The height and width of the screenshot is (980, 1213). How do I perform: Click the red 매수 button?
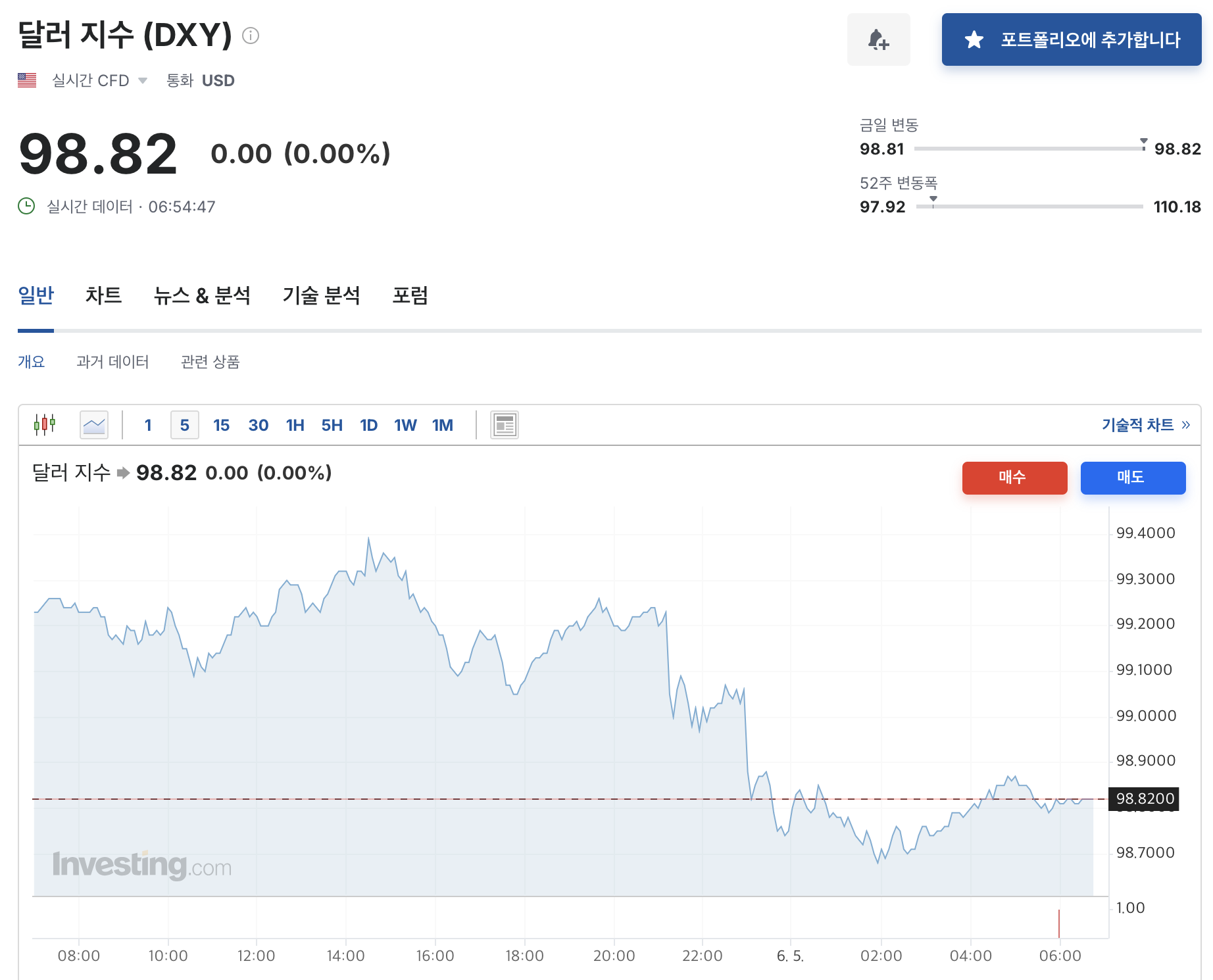1014,478
